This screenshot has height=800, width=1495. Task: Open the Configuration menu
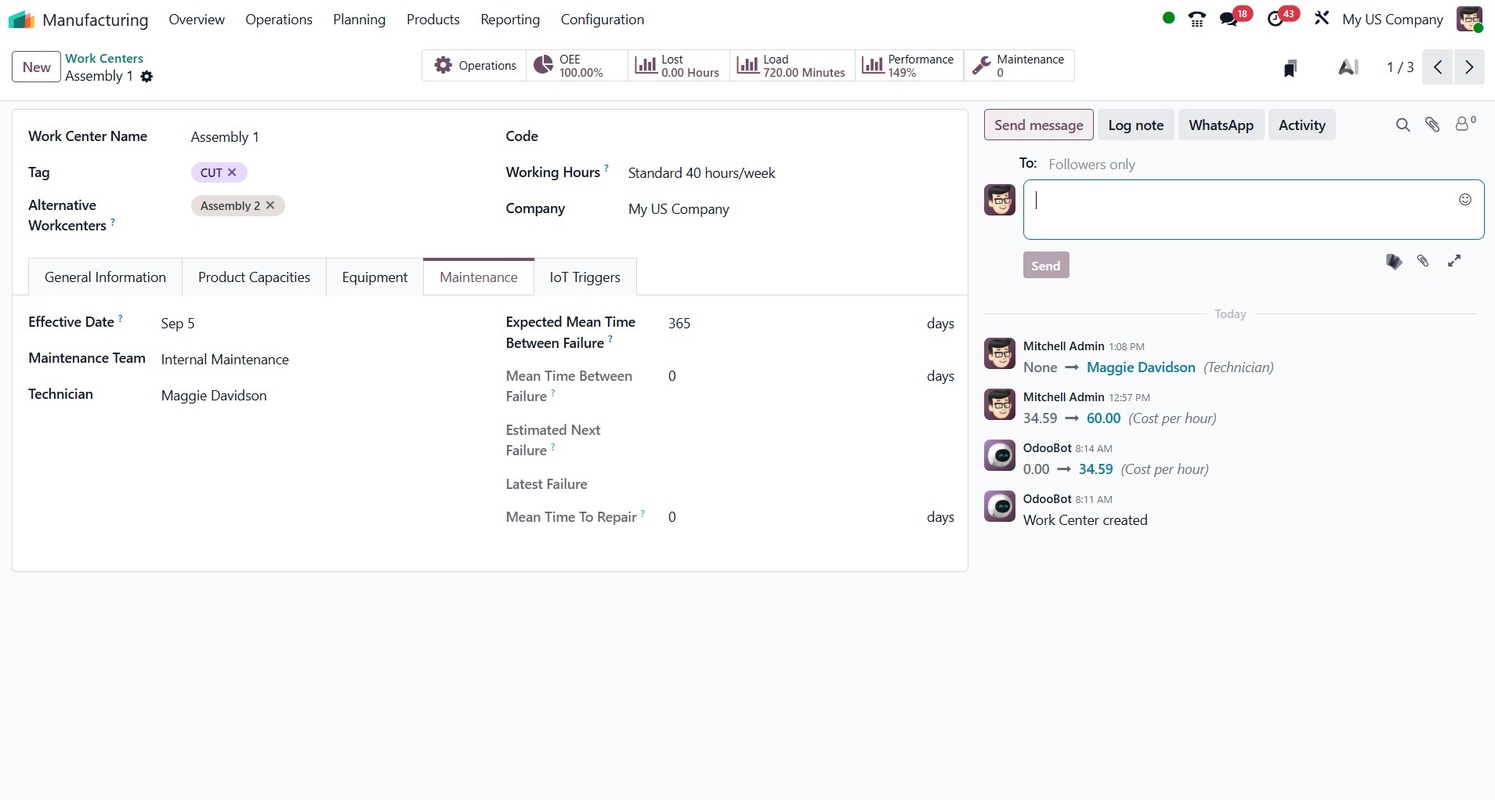click(x=602, y=19)
